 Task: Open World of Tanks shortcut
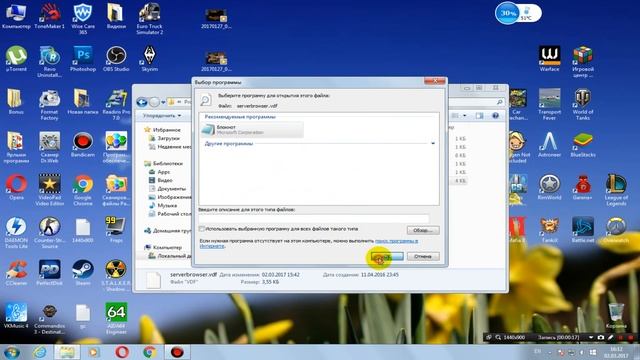[583, 104]
